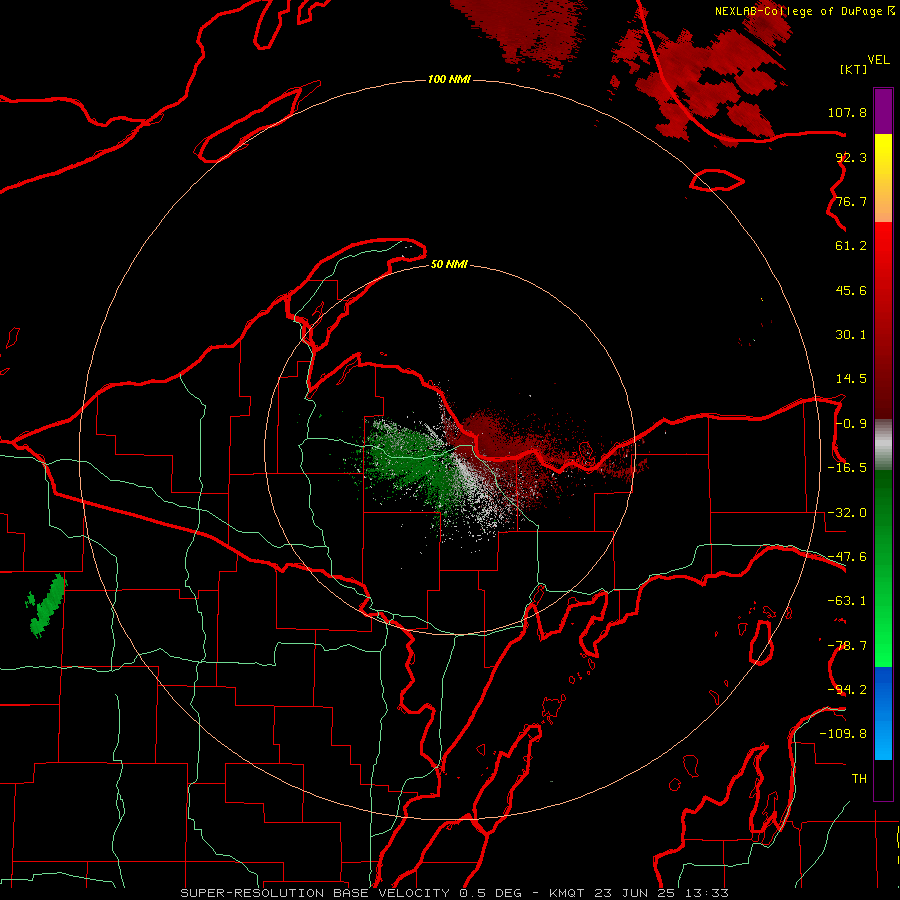Click the -78.7 velocity scale value
900x900 pixels.
click(847, 646)
